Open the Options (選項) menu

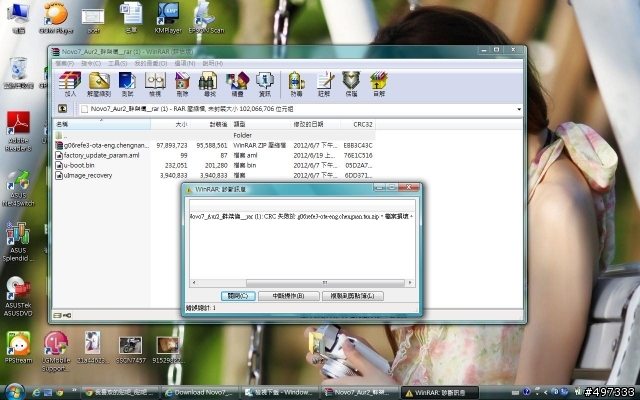[x=184, y=64]
